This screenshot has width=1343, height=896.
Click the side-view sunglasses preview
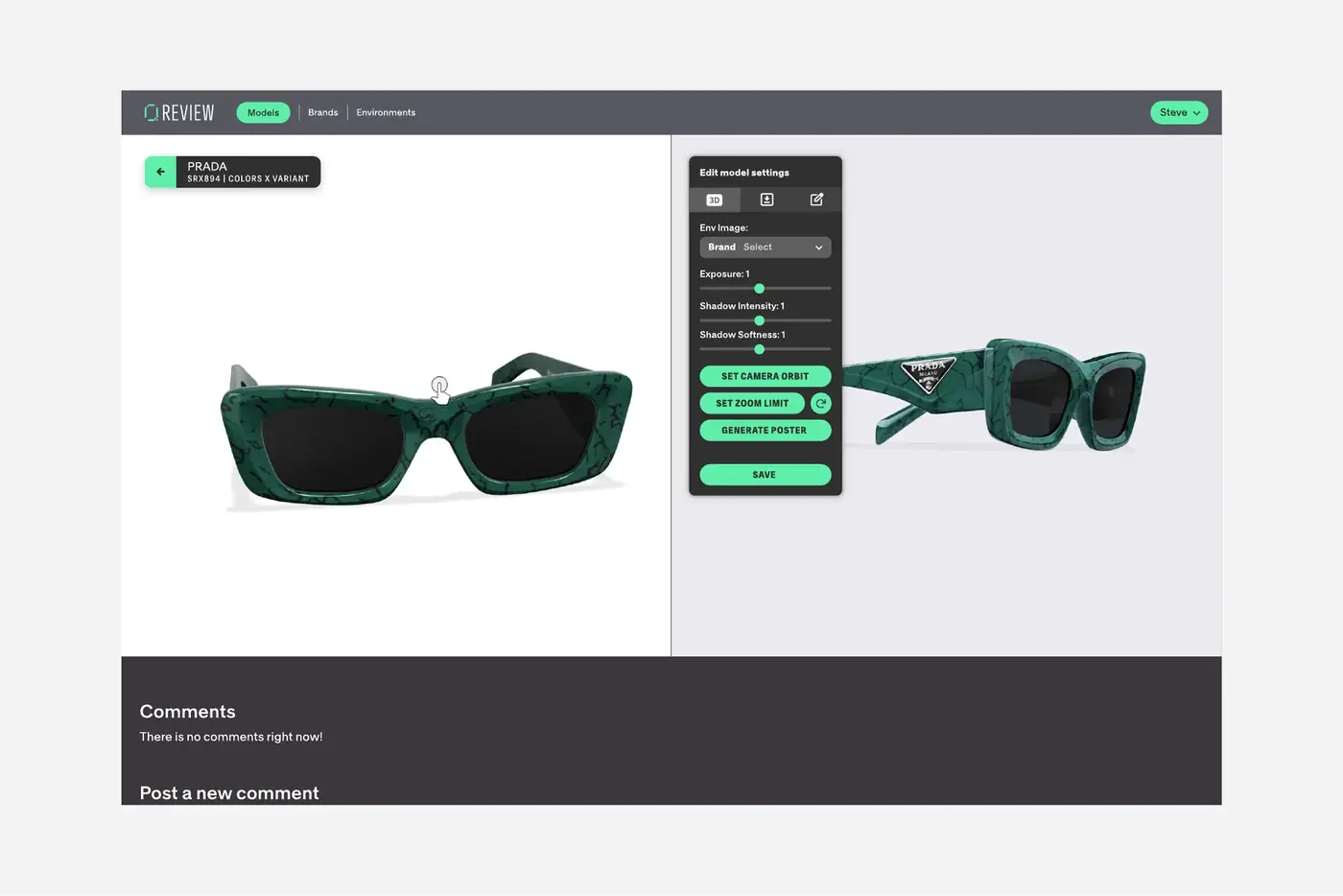[x=995, y=394]
